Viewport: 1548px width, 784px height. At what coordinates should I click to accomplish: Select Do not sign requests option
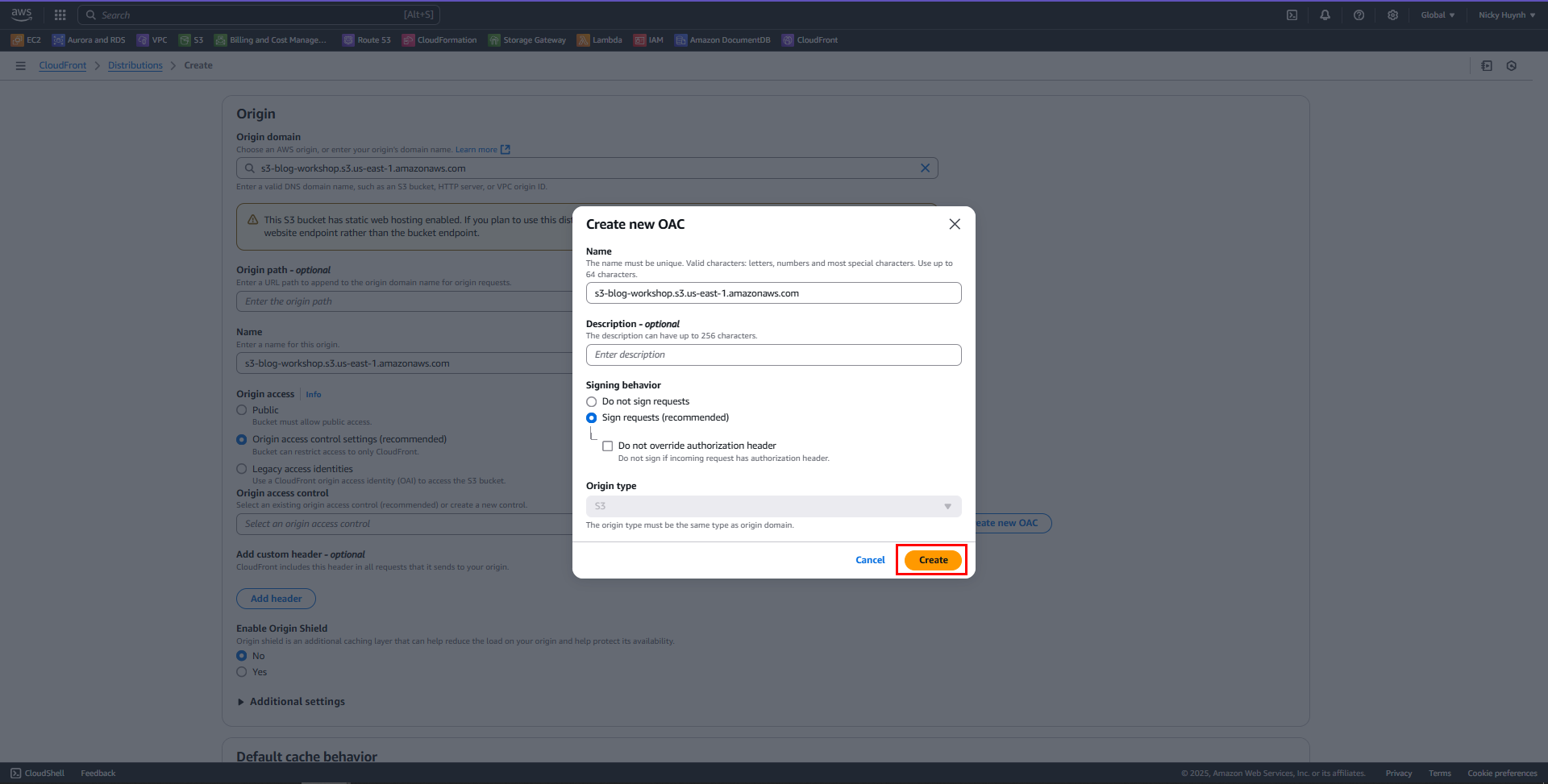coord(591,401)
